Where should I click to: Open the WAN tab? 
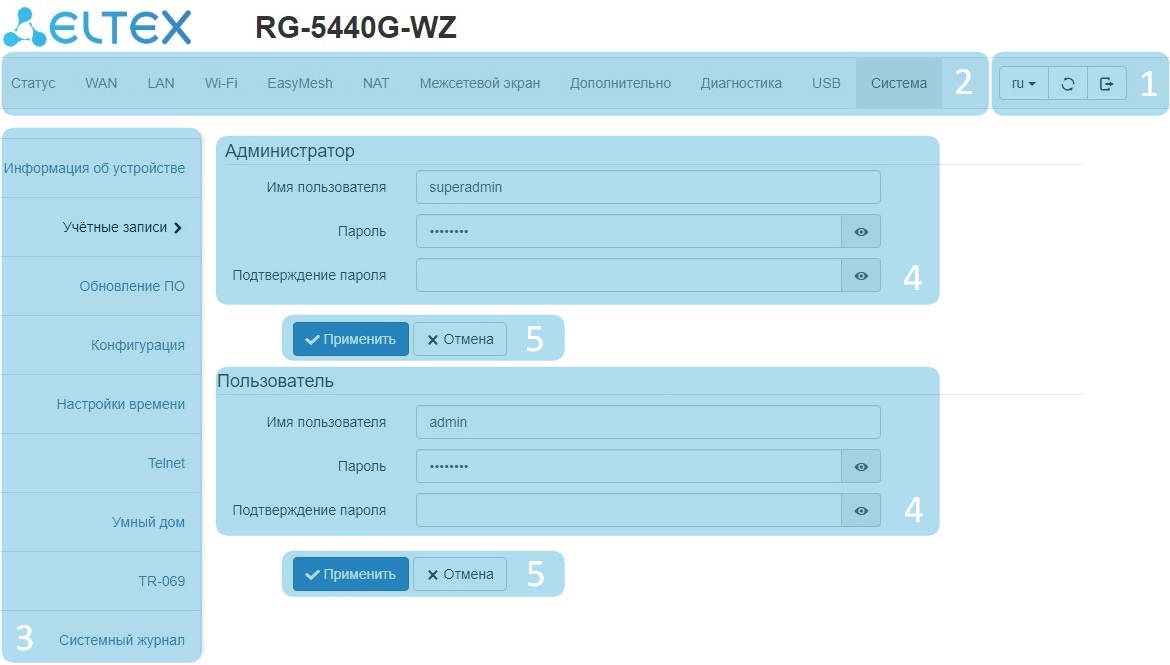pyautogui.click(x=101, y=84)
